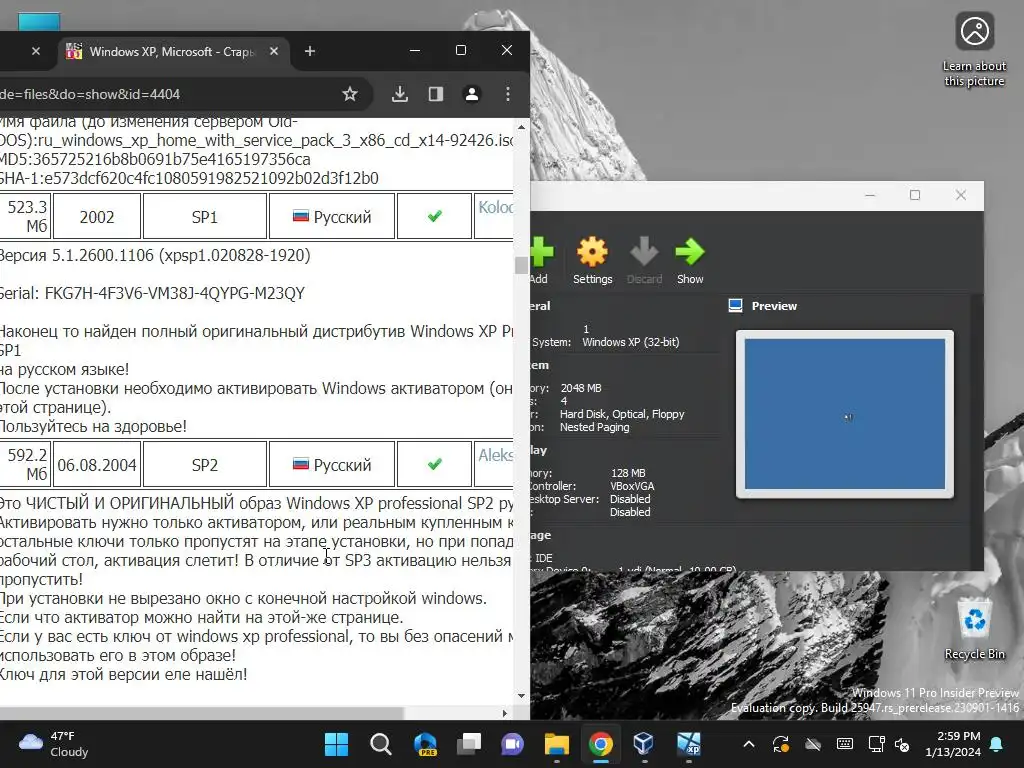
Task: Toggle Chrome side panel icon
Action: coord(436,94)
